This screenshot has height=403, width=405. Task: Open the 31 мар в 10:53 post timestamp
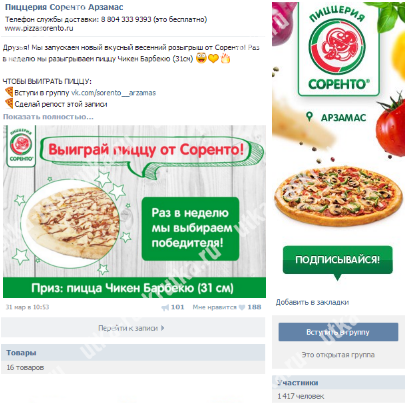pos(27,307)
